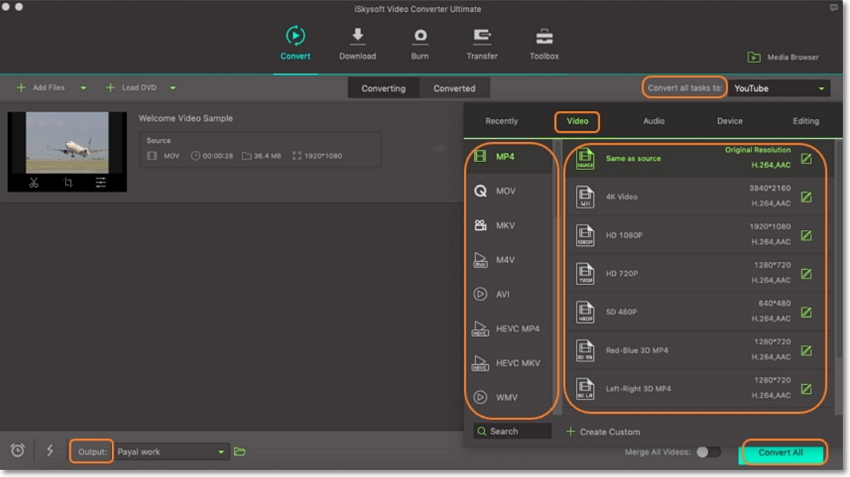This screenshot has width=850, height=477.
Task: Switch to the Burn section
Action: 420,44
